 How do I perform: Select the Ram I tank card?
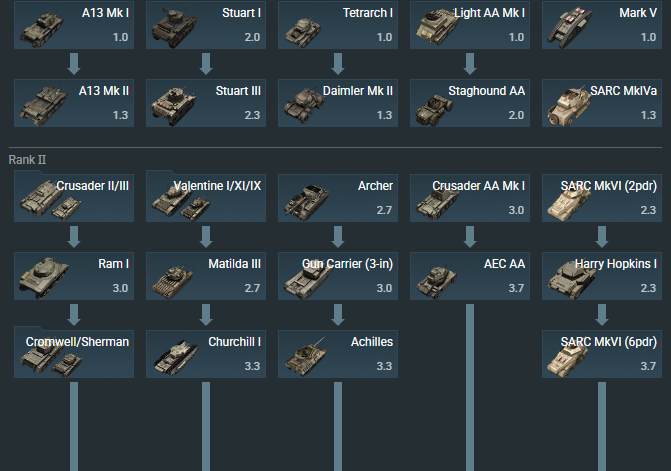click(x=74, y=276)
